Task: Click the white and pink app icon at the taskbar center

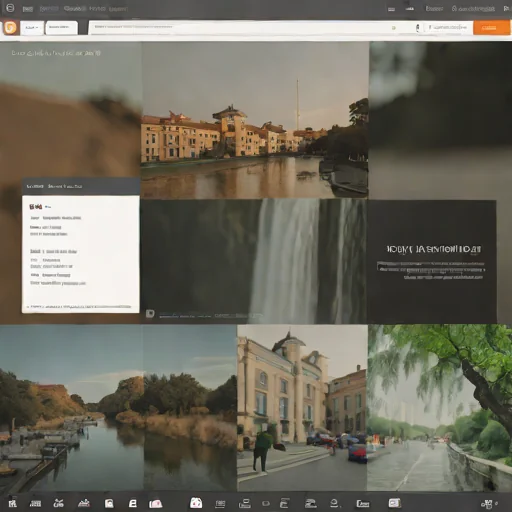Action: (196, 503)
